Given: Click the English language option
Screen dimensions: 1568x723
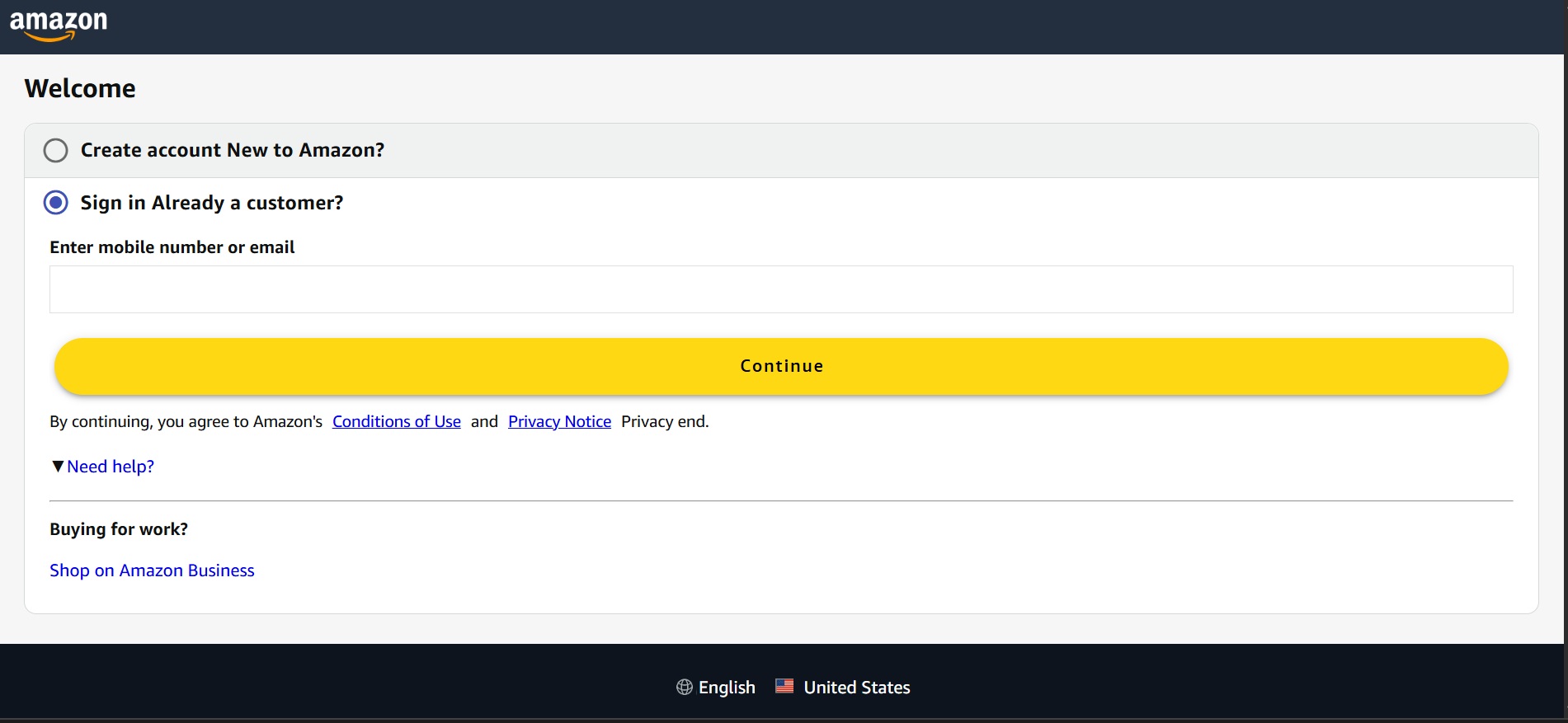Looking at the screenshot, I should coord(726,688).
